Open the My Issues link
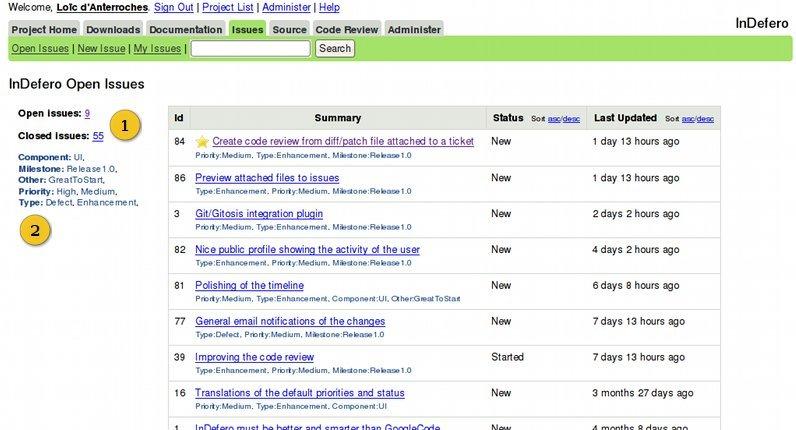The image size is (796, 430). (157, 48)
